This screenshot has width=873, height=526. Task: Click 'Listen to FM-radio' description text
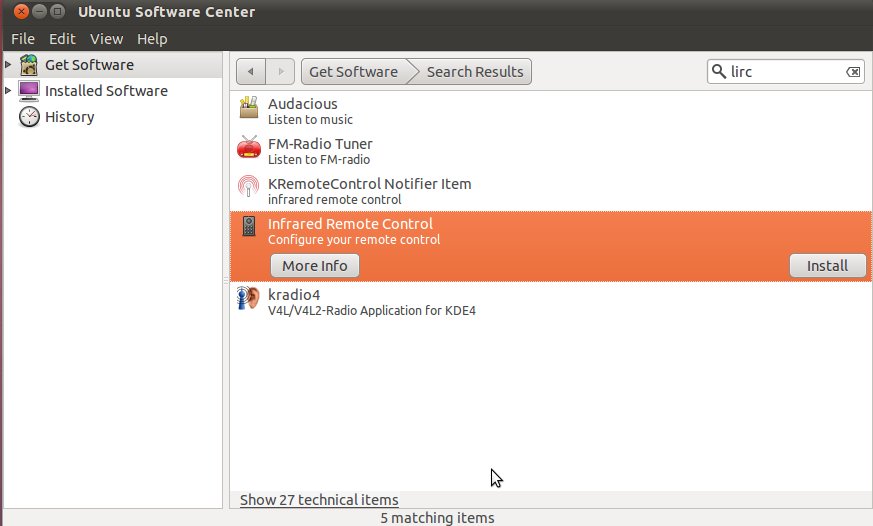(318, 160)
